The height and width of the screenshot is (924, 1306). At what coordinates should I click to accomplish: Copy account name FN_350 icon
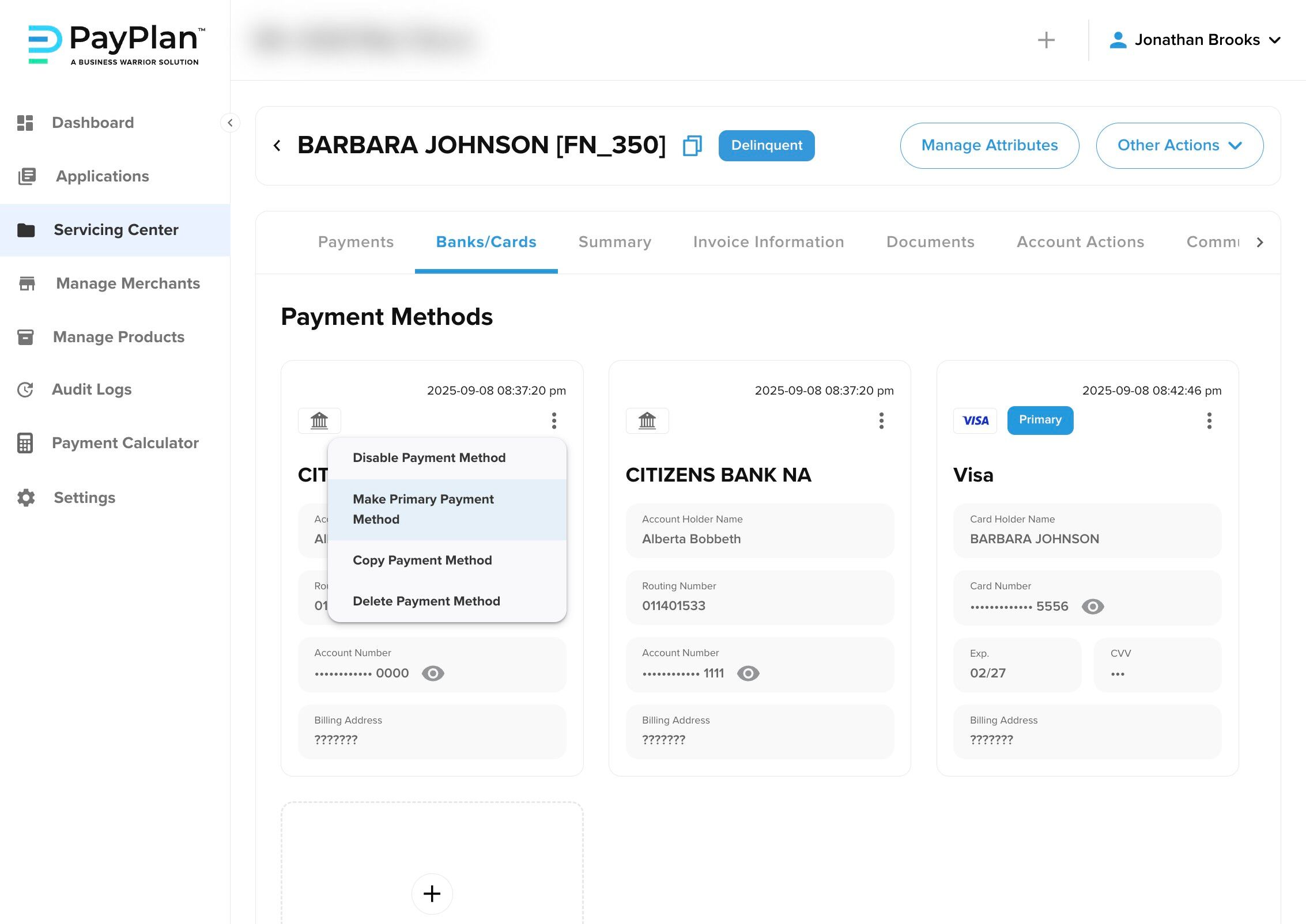[692, 146]
